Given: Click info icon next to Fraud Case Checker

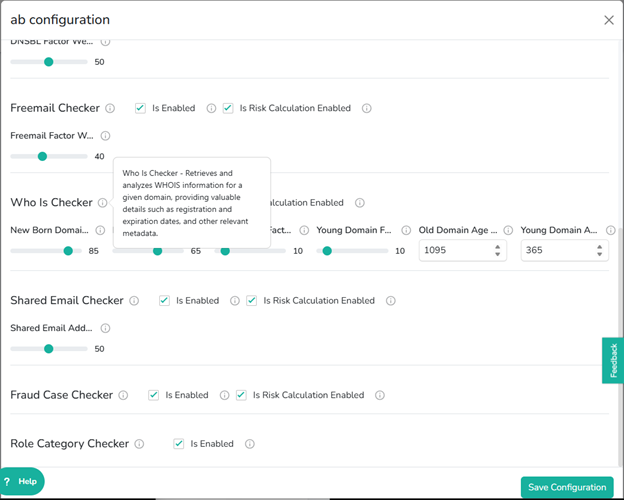Looking at the screenshot, I should pos(123,395).
